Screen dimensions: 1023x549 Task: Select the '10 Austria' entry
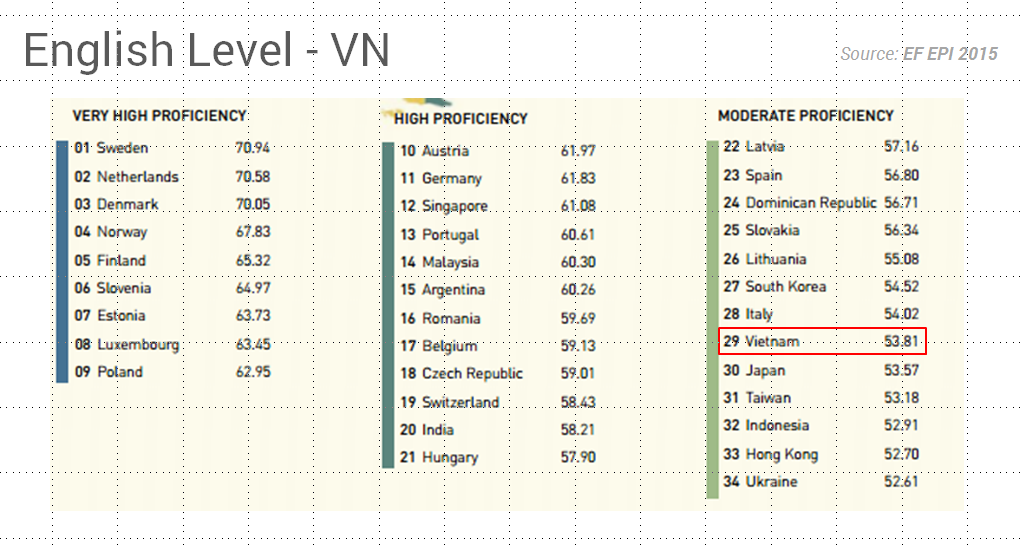(x=435, y=151)
